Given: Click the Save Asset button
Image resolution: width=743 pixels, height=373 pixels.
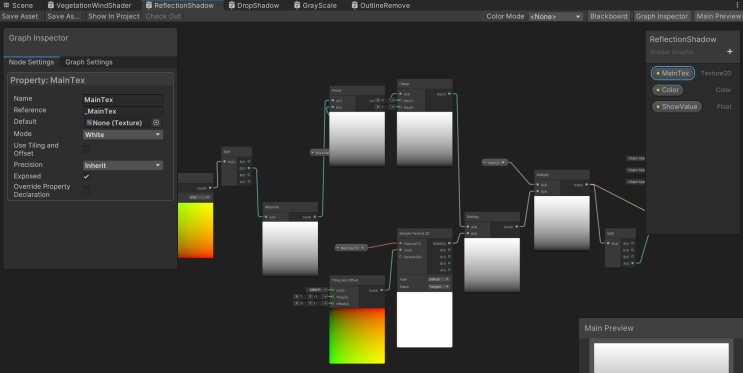Looking at the screenshot, I should (x=20, y=16).
